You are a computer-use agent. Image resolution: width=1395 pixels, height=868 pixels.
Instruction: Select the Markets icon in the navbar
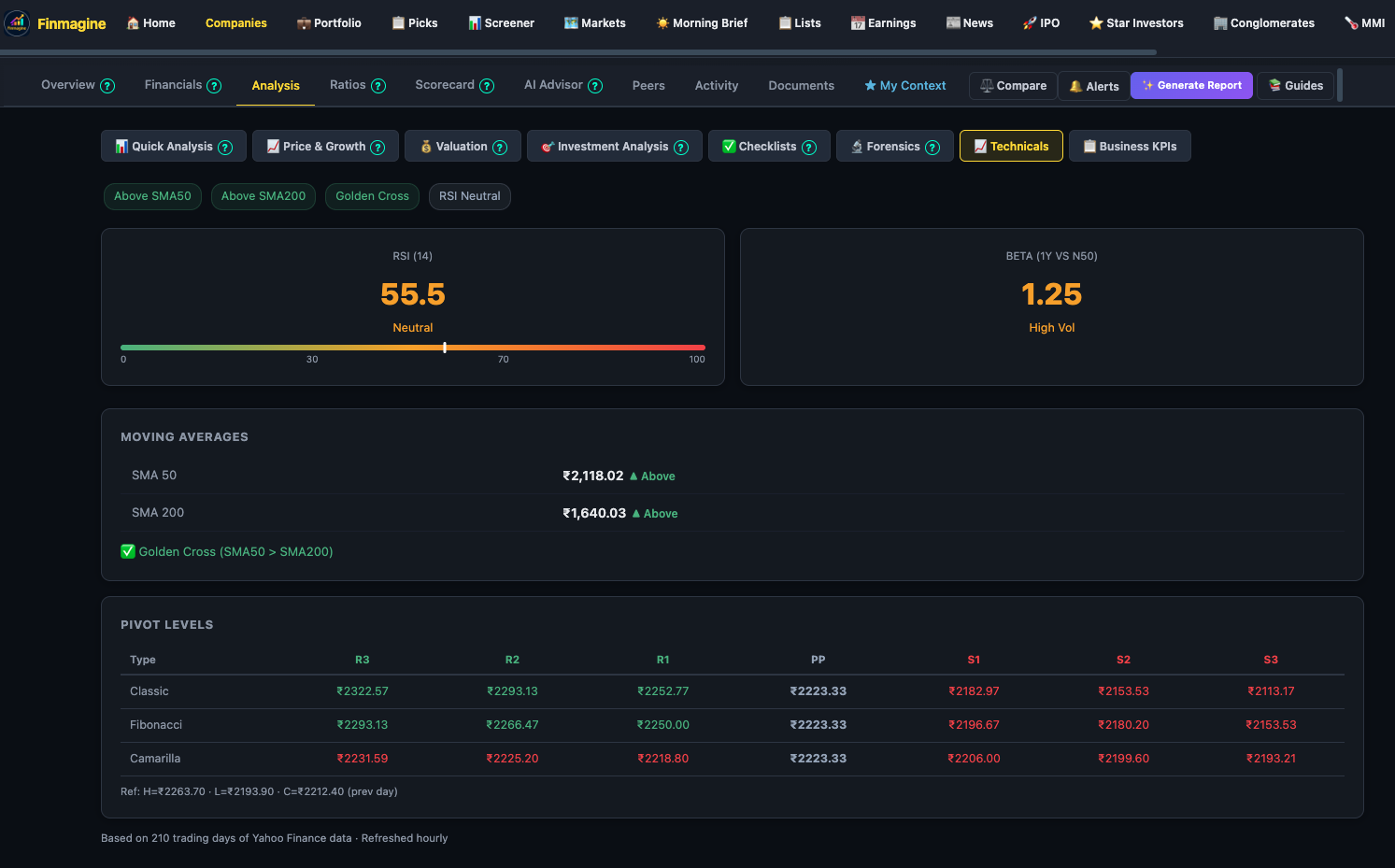click(x=569, y=21)
